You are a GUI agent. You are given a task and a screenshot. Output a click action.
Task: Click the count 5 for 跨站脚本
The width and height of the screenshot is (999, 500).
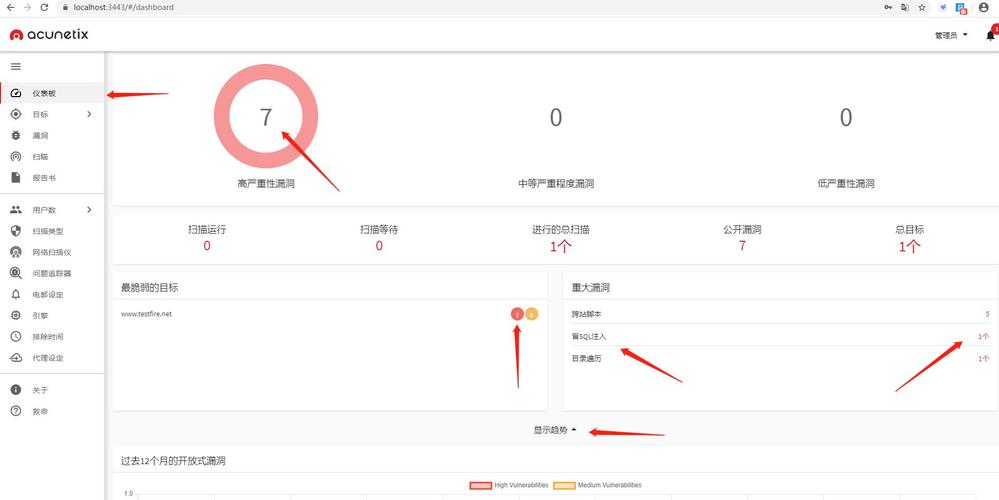(987, 314)
